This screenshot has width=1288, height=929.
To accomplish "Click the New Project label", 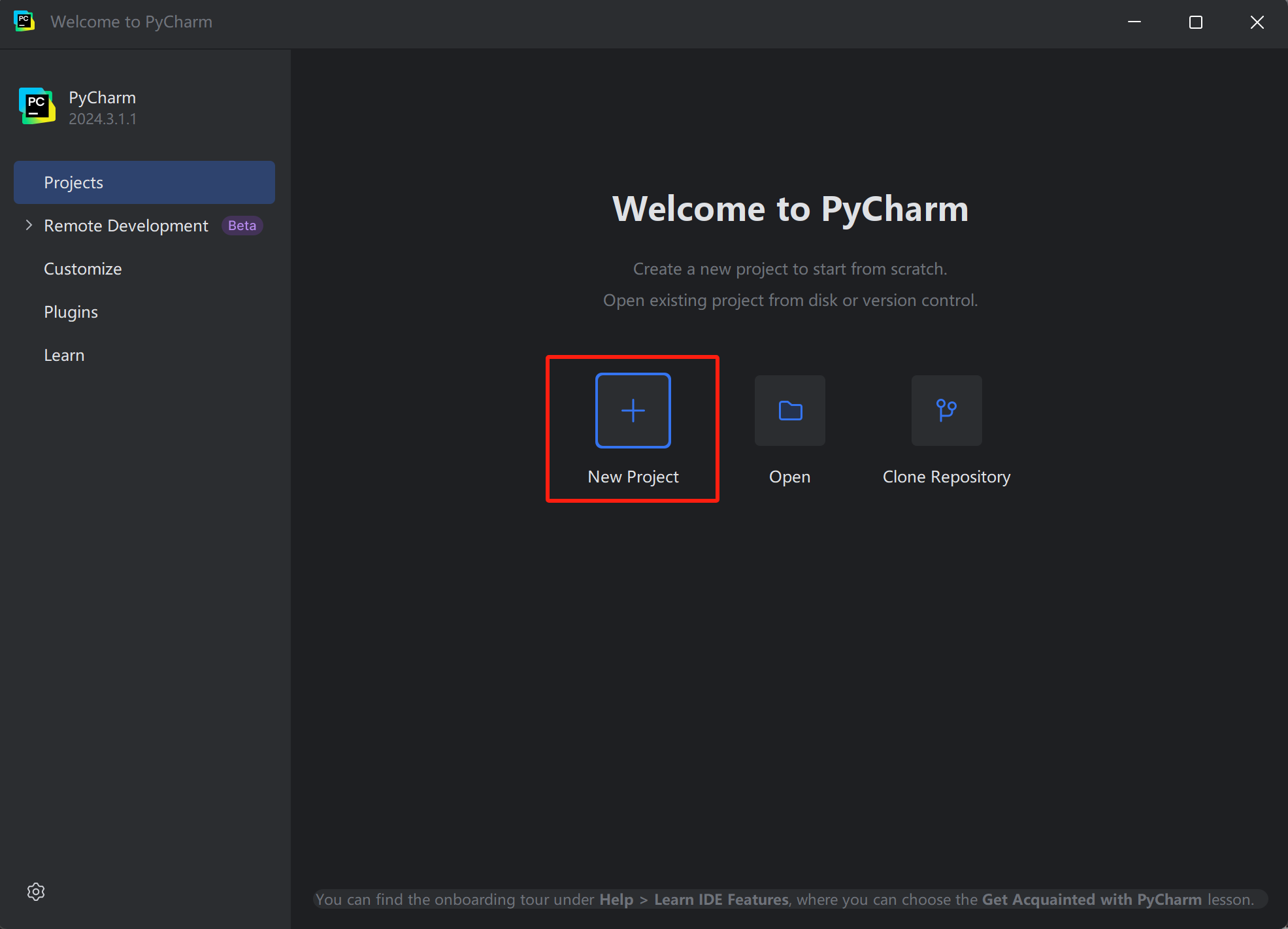I will tap(633, 477).
